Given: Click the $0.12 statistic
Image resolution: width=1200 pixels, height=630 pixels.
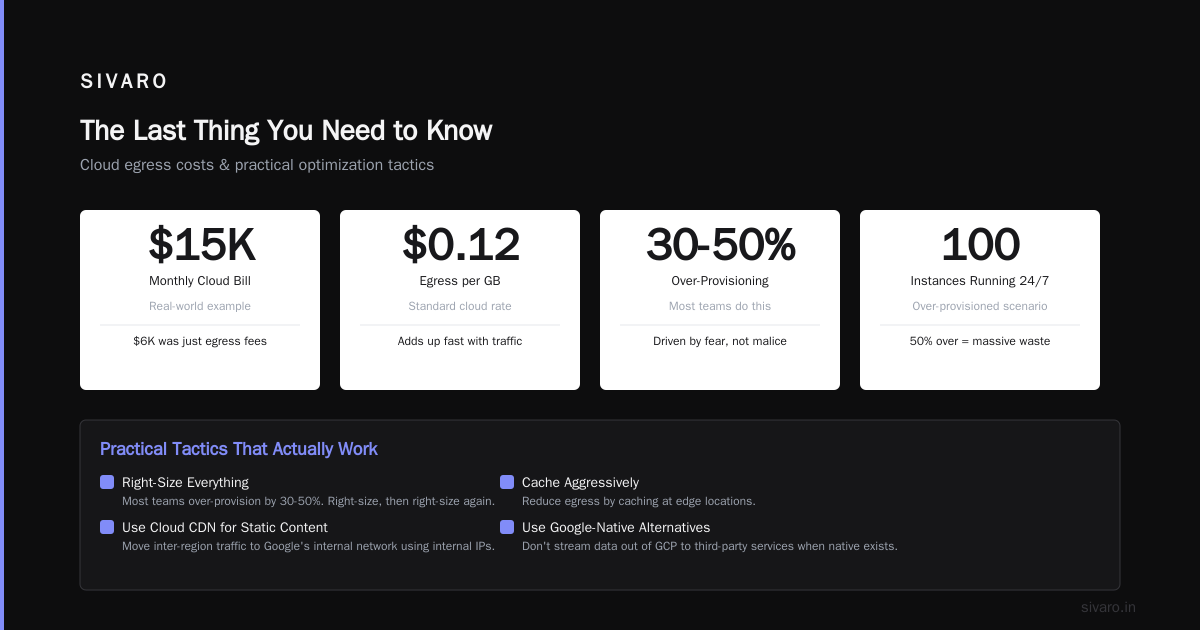Looking at the screenshot, I should click(460, 245).
